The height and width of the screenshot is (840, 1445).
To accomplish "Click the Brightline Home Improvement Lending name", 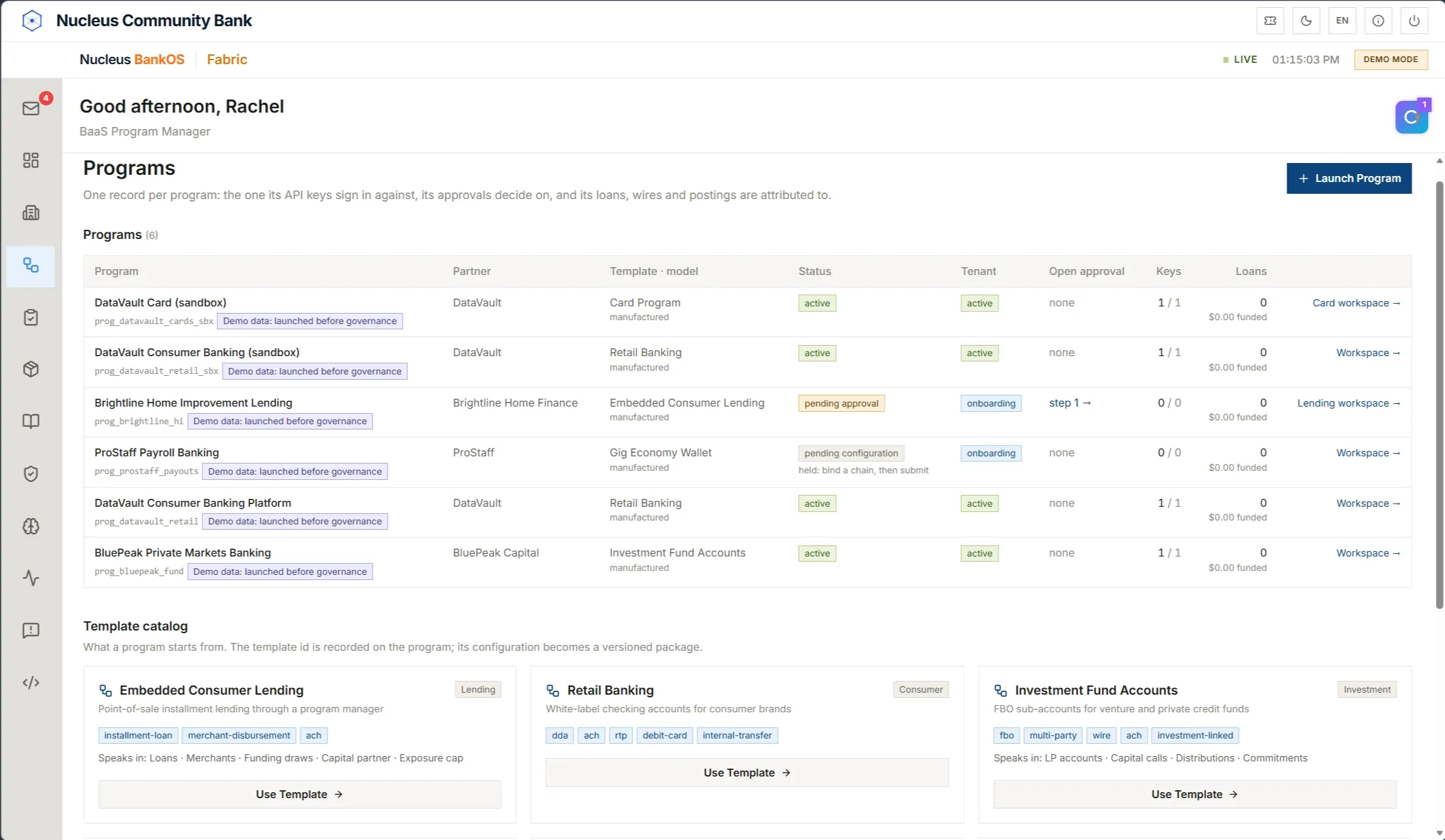I will [x=193, y=403].
